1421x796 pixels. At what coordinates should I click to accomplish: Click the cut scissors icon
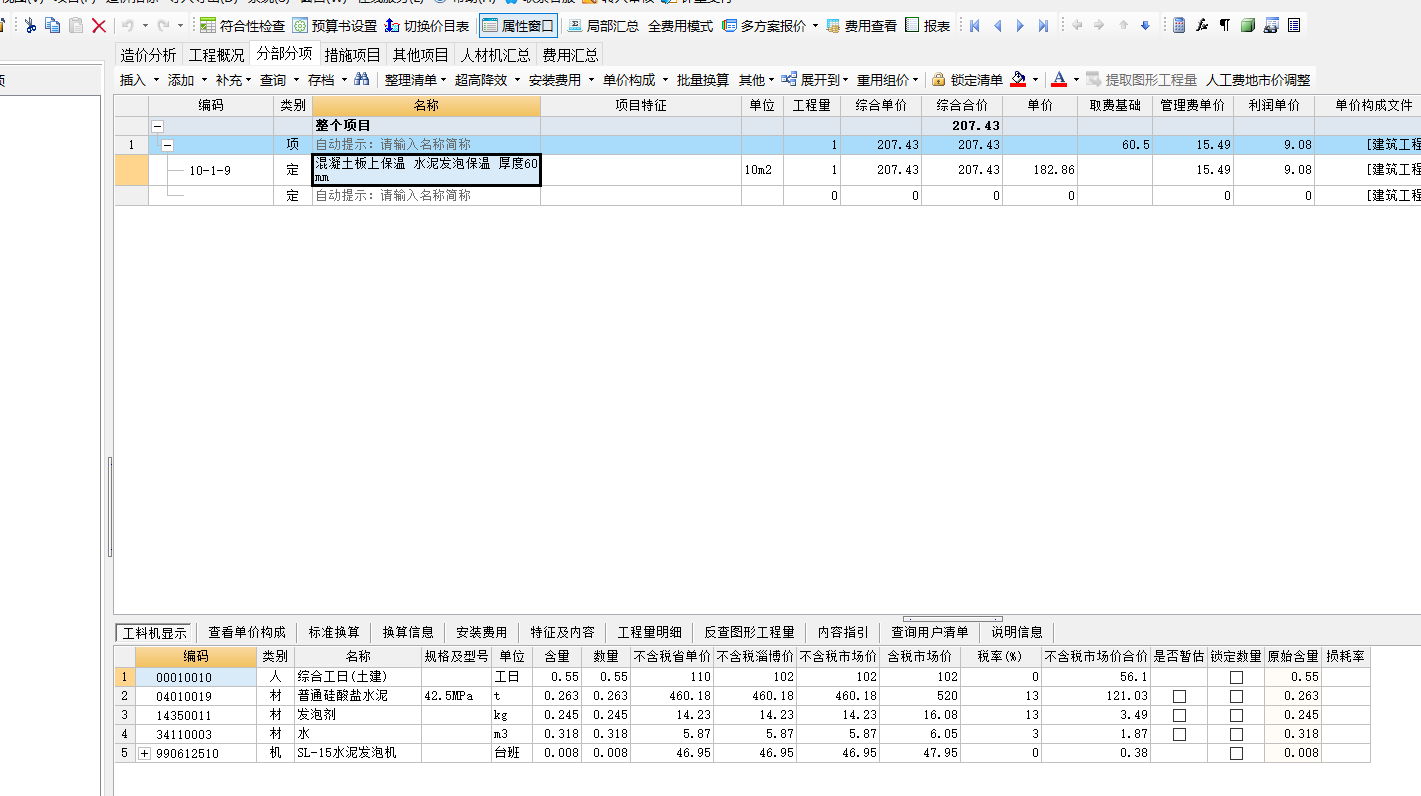tap(30, 26)
